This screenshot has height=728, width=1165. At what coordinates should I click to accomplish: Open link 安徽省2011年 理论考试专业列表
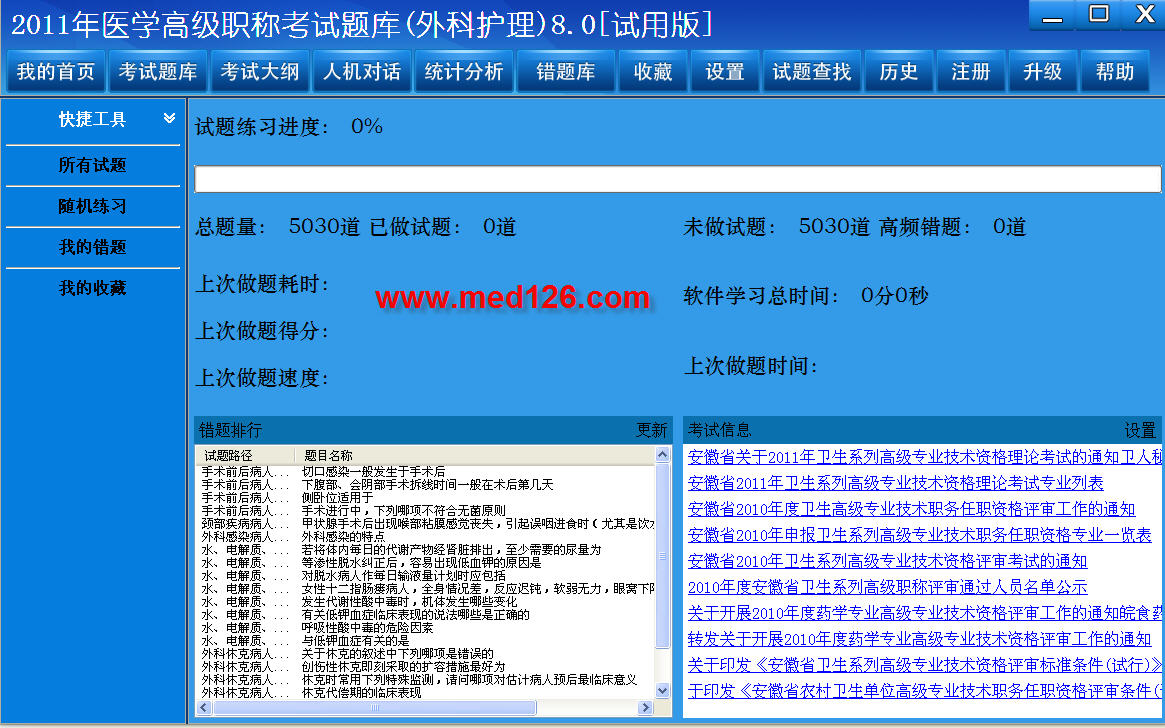[x=895, y=483]
